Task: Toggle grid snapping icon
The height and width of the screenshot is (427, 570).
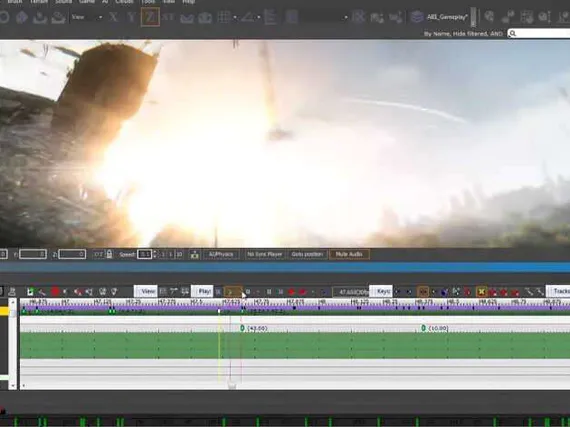Action: [224, 17]
